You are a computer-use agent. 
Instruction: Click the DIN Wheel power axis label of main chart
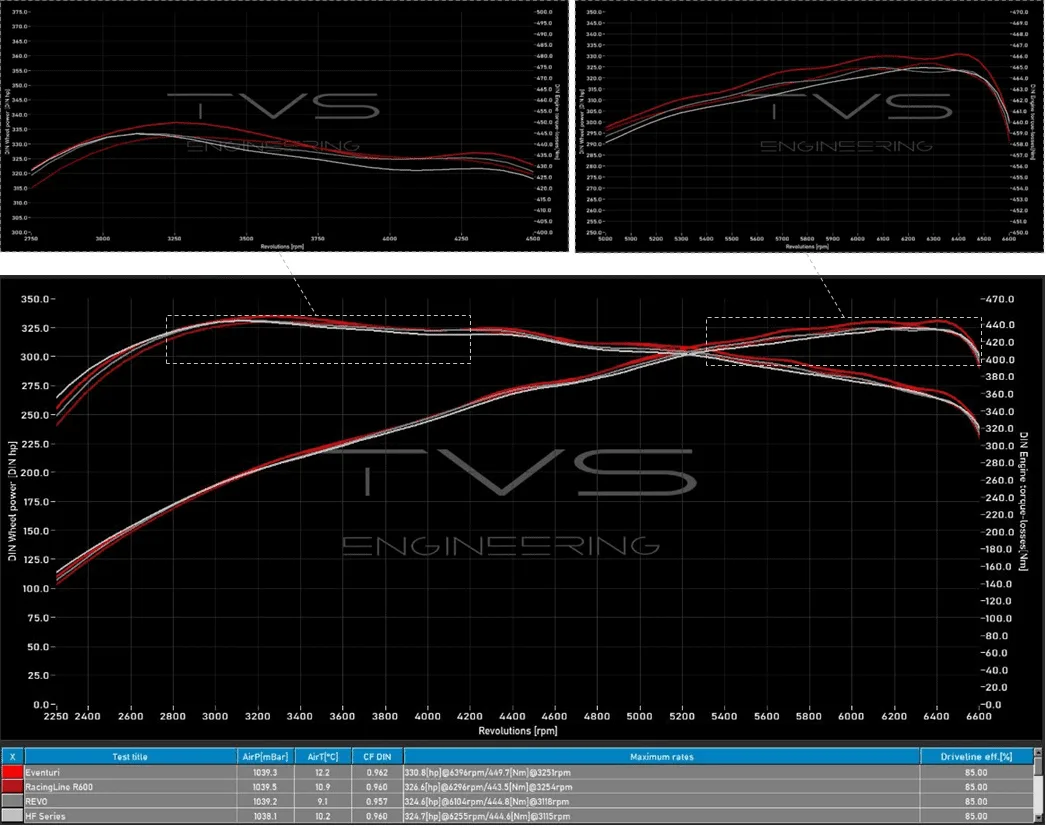click(x=12, y=500)
